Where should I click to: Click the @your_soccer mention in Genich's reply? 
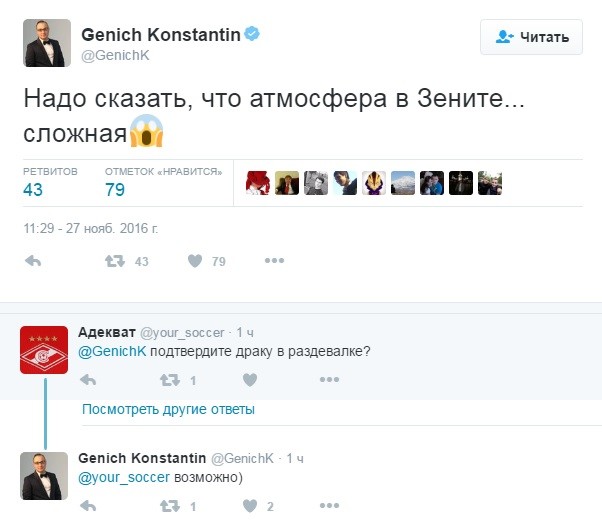pyautogui.click(x=124, y=478)
